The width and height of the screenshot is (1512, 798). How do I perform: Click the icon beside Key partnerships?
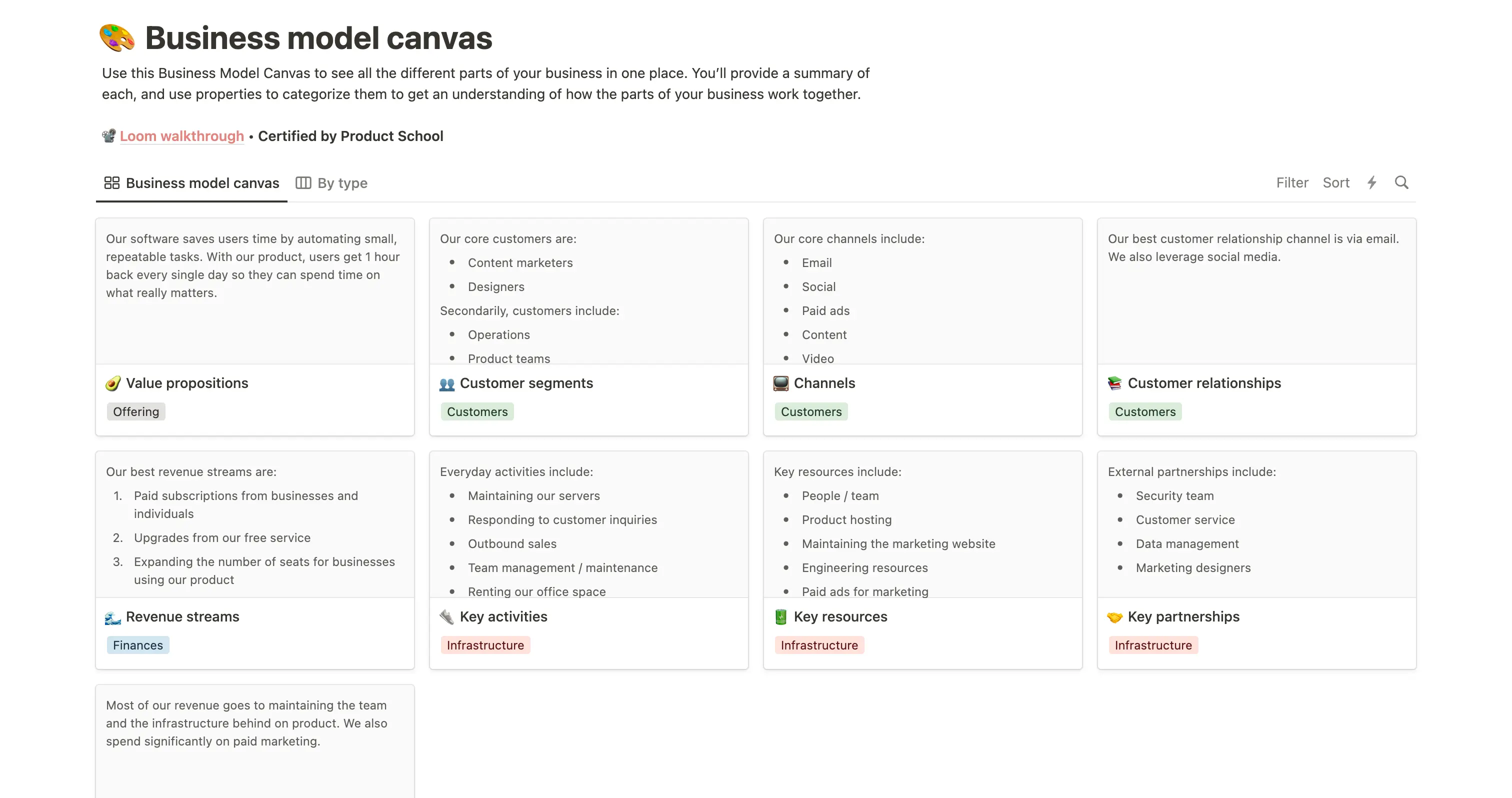pos(1115,616)
